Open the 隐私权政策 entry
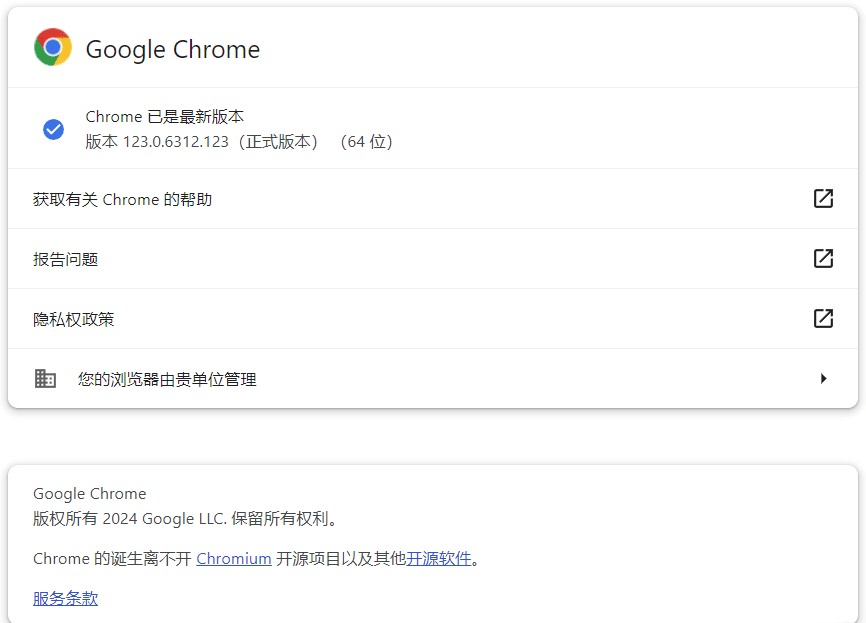 coord(433,319)
